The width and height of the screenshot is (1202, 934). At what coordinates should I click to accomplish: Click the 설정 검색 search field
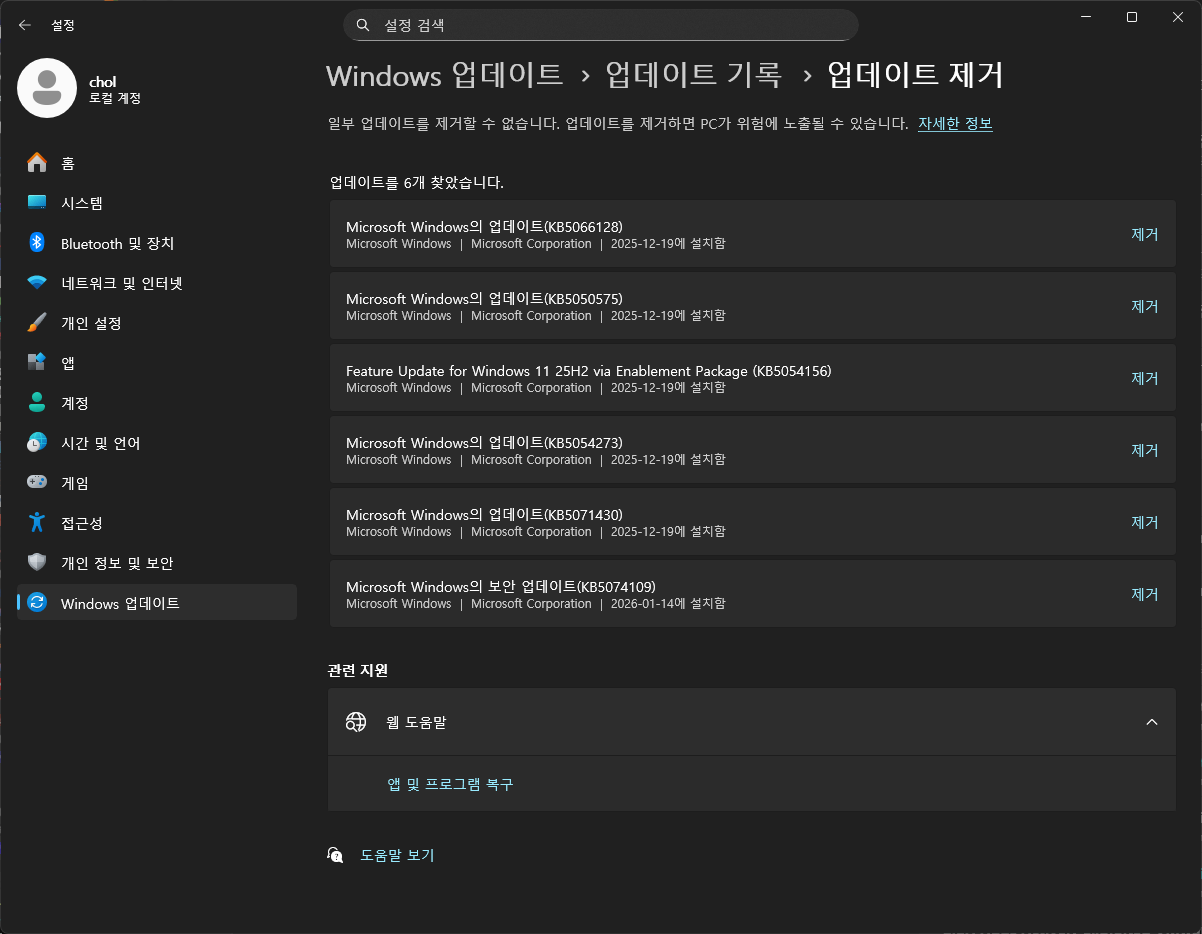[x=601, y=25]
